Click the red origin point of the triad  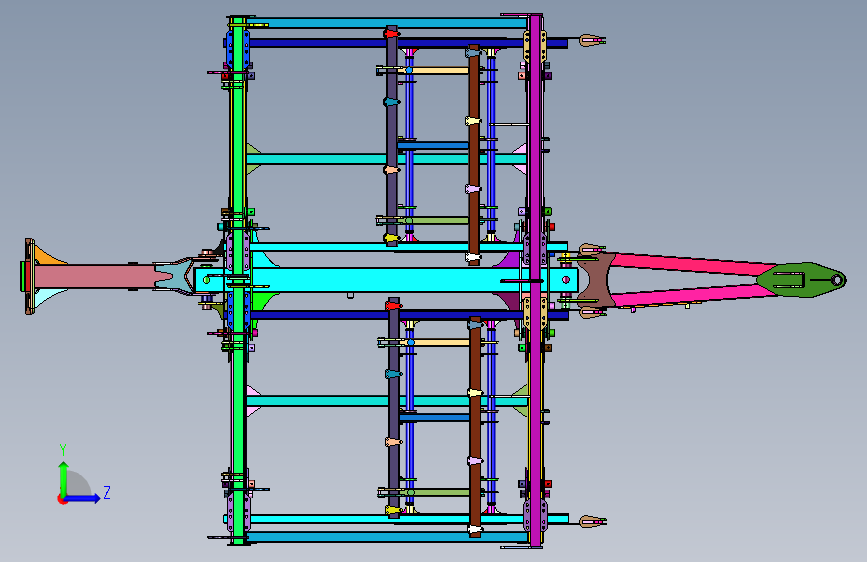[x=62, y=499]
